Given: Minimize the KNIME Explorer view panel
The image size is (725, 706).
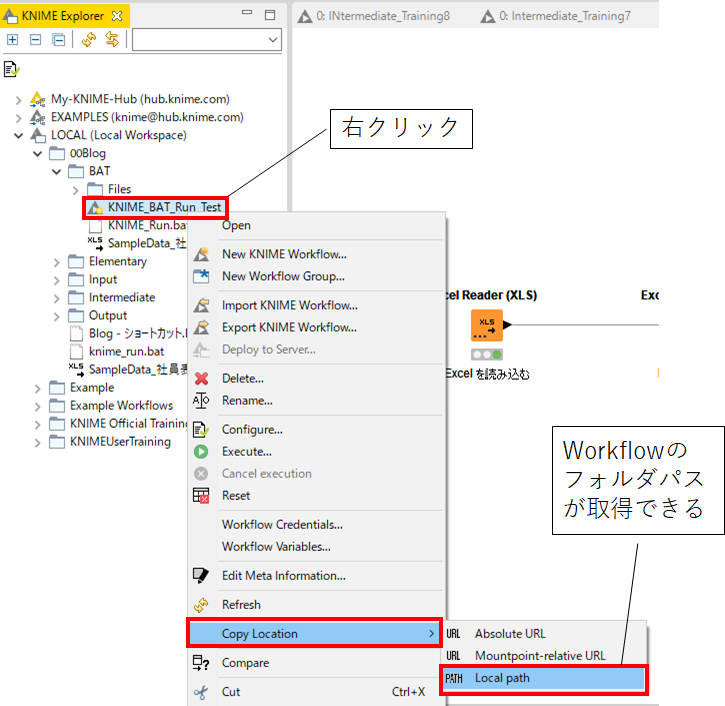Looking at the screenshot, I should coord(247,12).
